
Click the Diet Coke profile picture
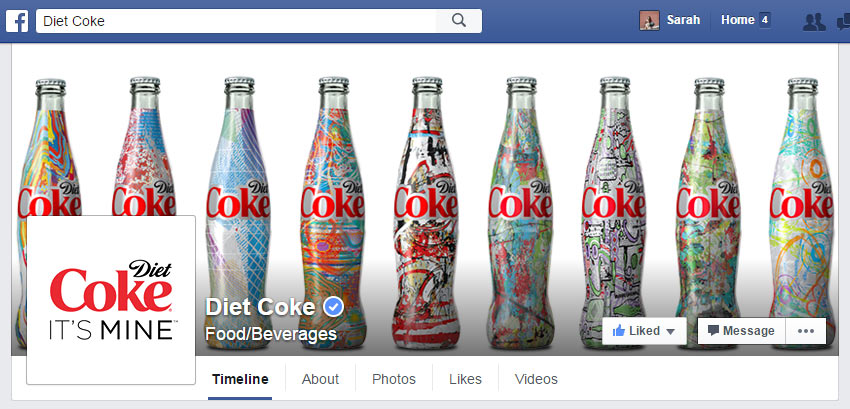[111, 299]
